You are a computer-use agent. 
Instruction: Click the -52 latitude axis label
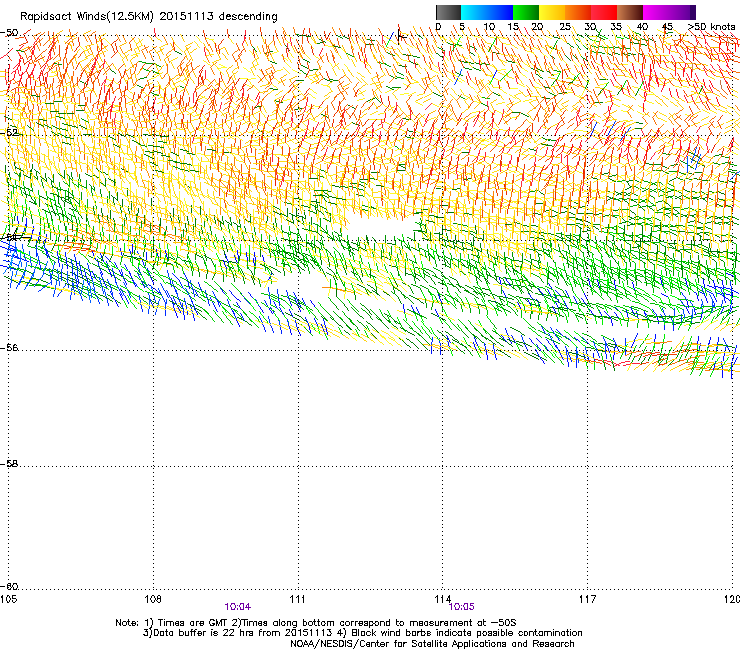pyautogui.click(x=9, y=133)
